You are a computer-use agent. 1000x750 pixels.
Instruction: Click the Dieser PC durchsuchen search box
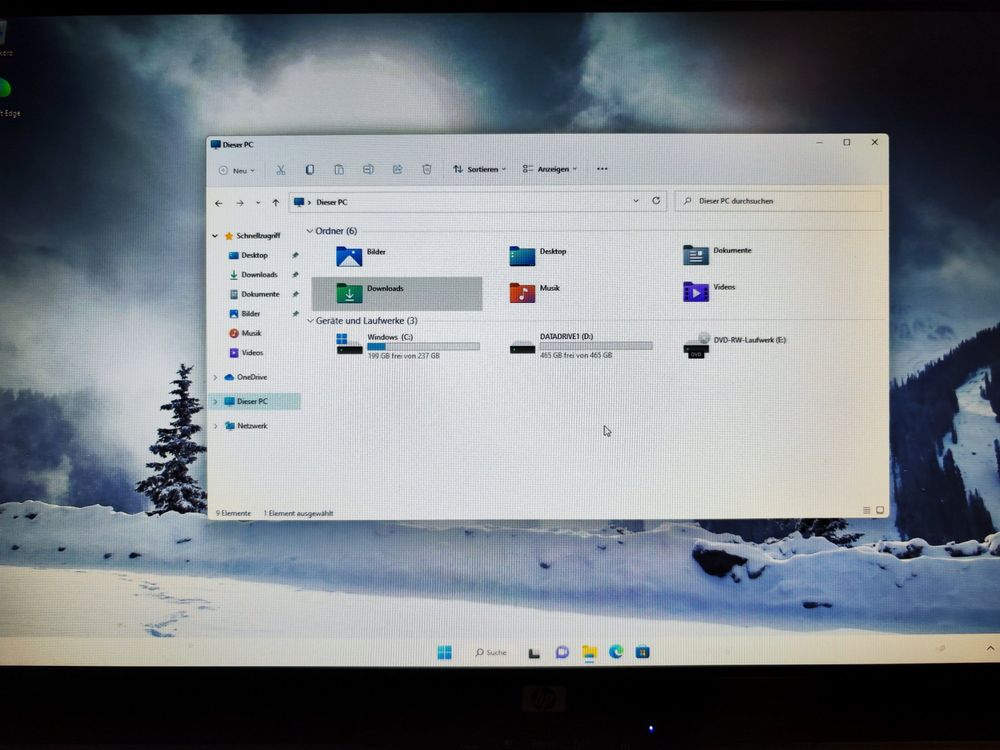pyautogui.click(x=778, y=201)
